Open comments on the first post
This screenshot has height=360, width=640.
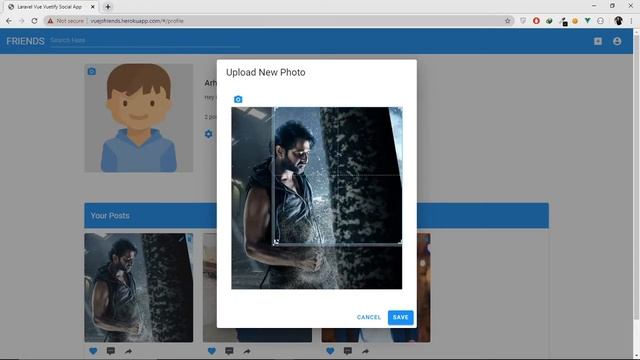coord(111,351)
